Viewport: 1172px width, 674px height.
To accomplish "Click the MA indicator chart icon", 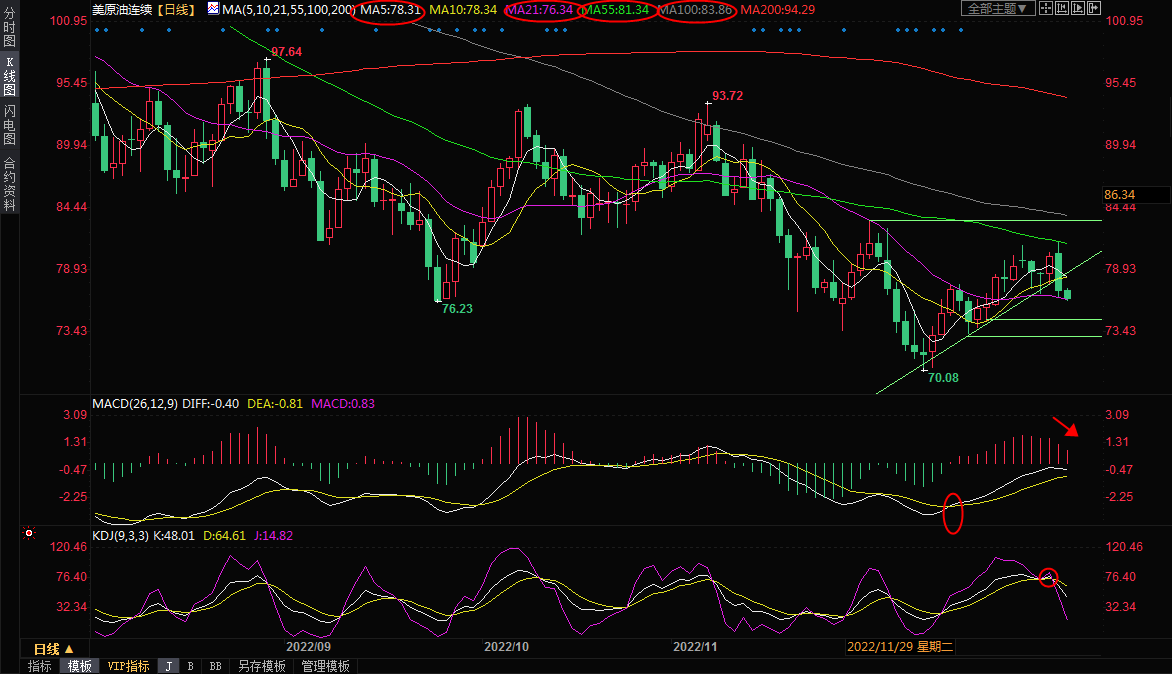I will pos(214,9).
